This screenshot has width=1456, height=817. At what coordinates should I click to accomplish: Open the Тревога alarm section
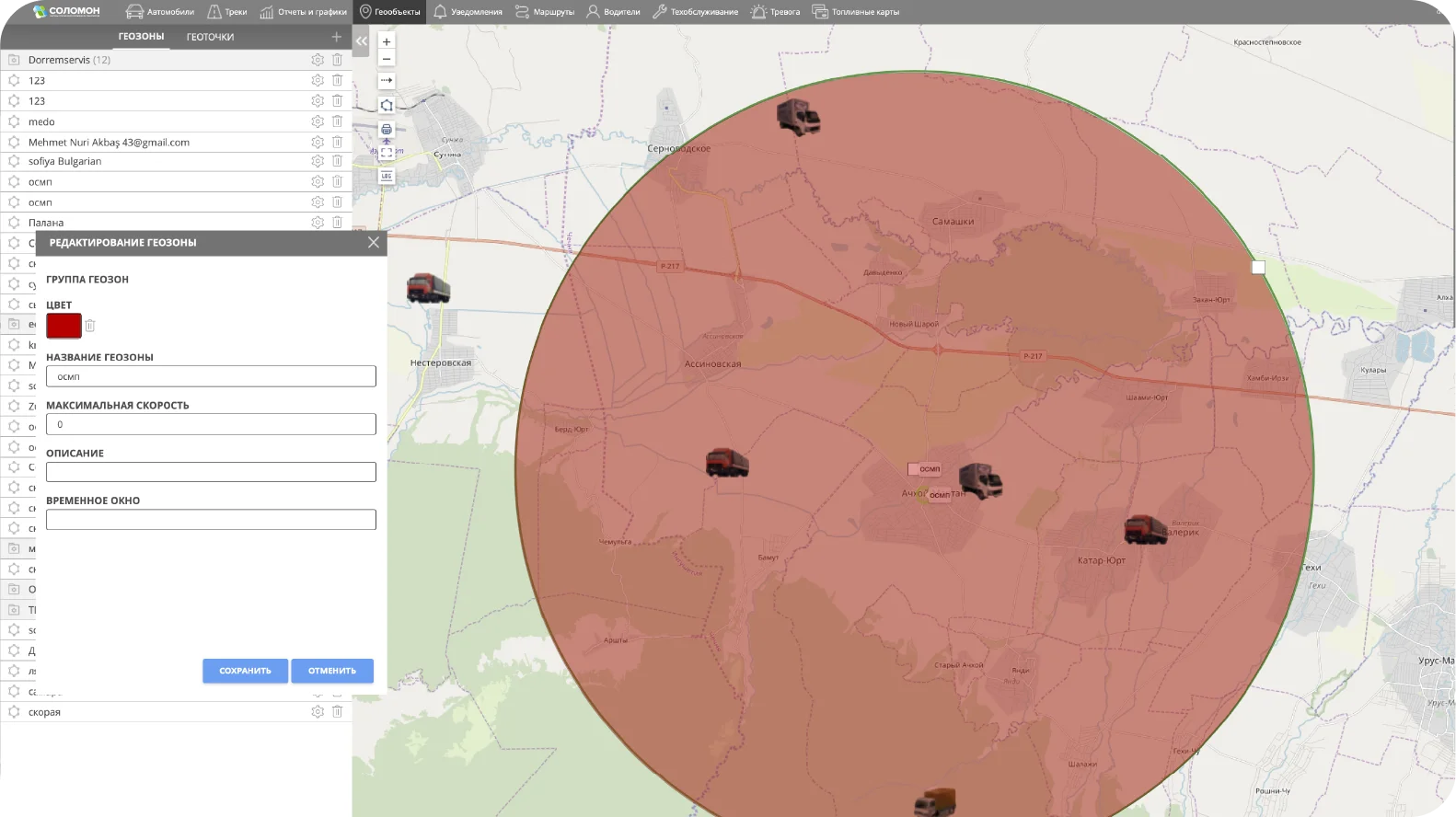tap(775, 12)
